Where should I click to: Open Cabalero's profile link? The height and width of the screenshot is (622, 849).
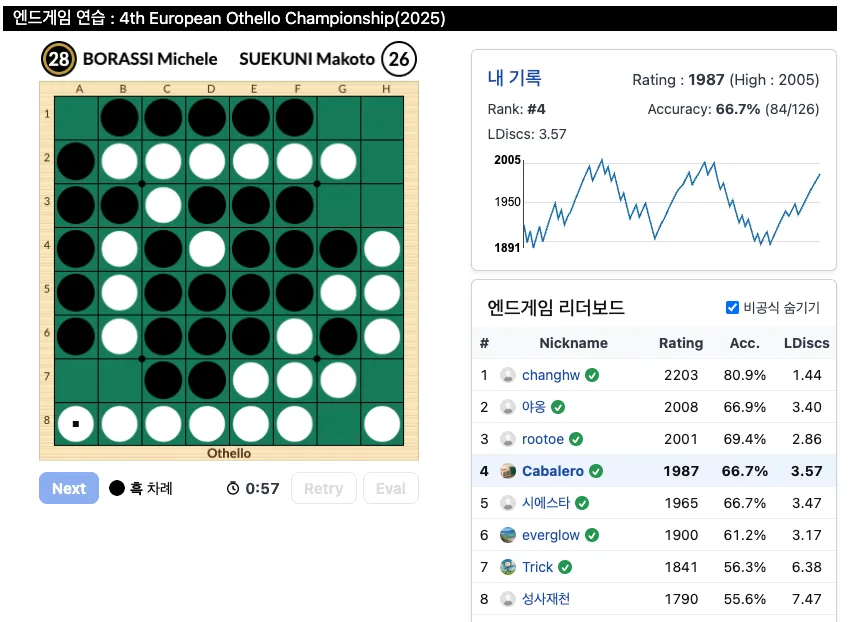coord(553,471)
